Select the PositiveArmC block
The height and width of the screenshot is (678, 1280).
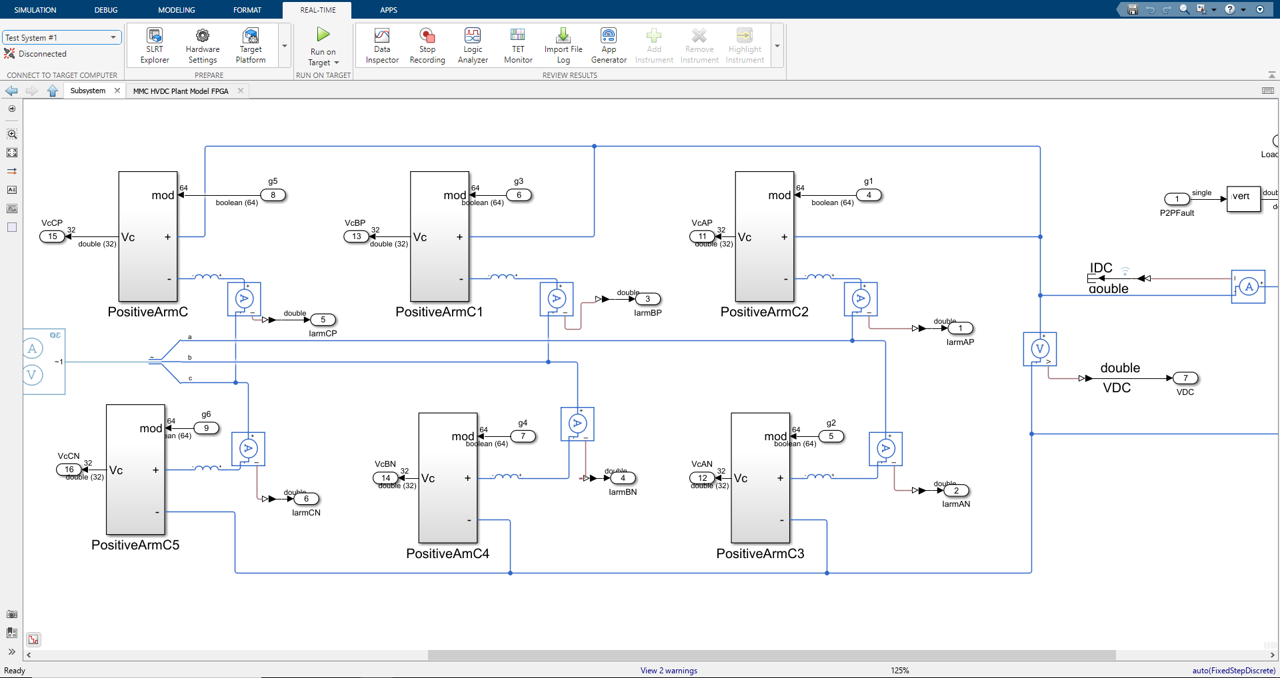[148, 237]
